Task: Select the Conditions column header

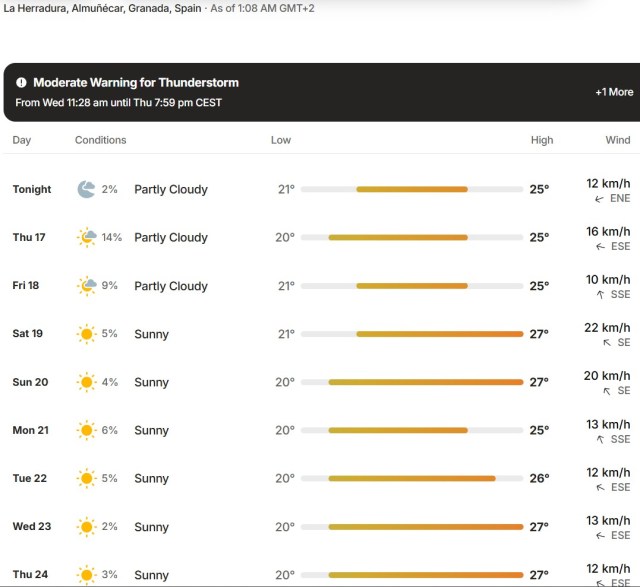Action: tap(100, 140)
